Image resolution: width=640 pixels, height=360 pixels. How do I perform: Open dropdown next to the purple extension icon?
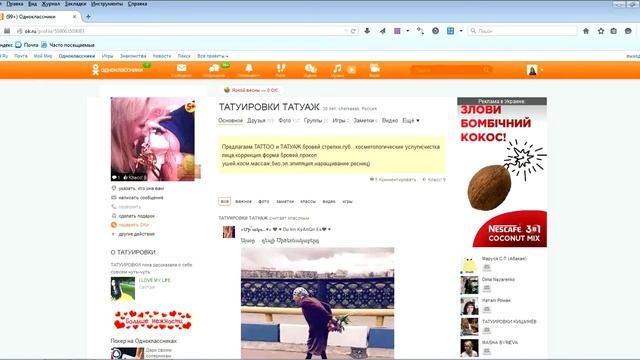(x=407, y=31)
